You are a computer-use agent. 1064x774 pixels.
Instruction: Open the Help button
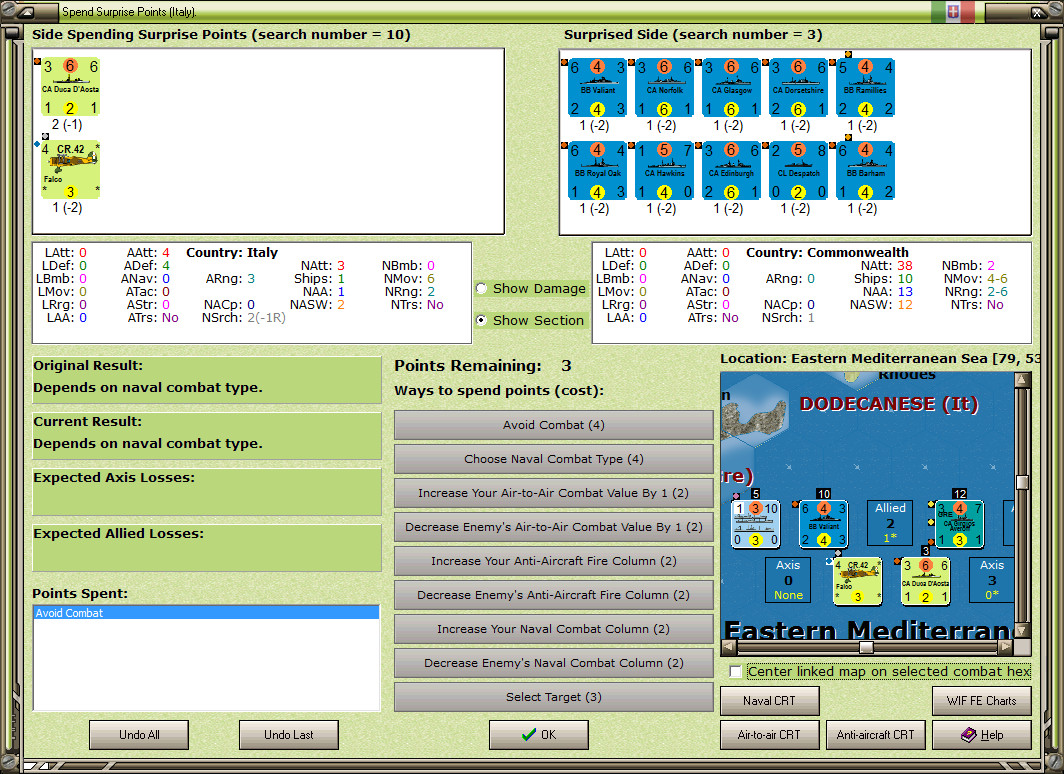(982, 735)
